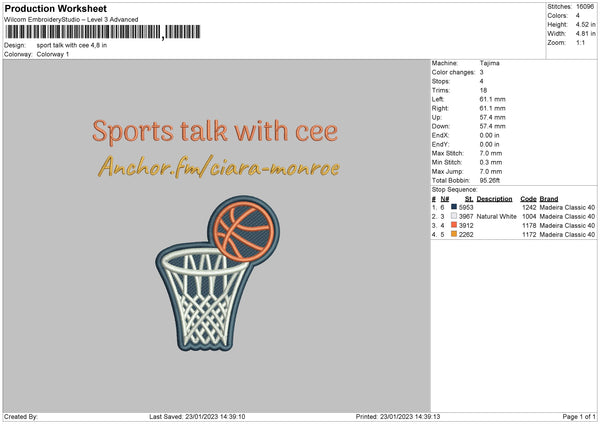Click the 'Max Jump:' label

[x=447, y=171]
